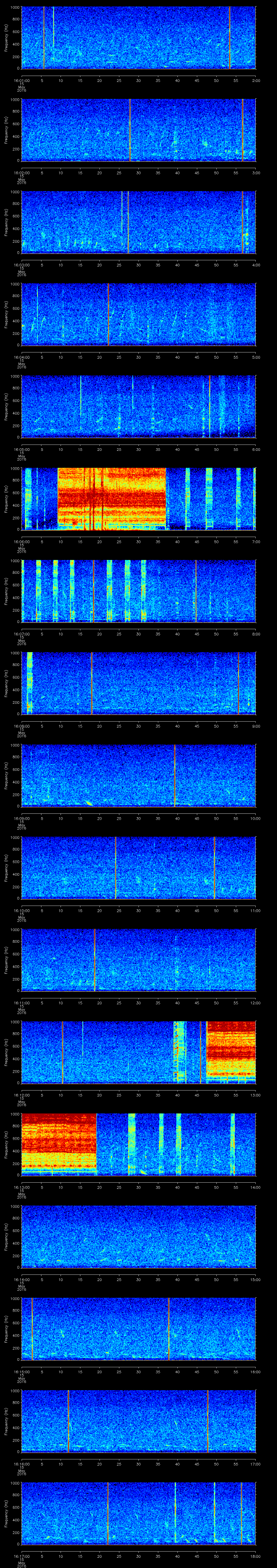Image resolution: width=277 pixels, height=1568 pixels.
Task: Click the 16:08:00 start time label
Action: [x=21, y=726]
